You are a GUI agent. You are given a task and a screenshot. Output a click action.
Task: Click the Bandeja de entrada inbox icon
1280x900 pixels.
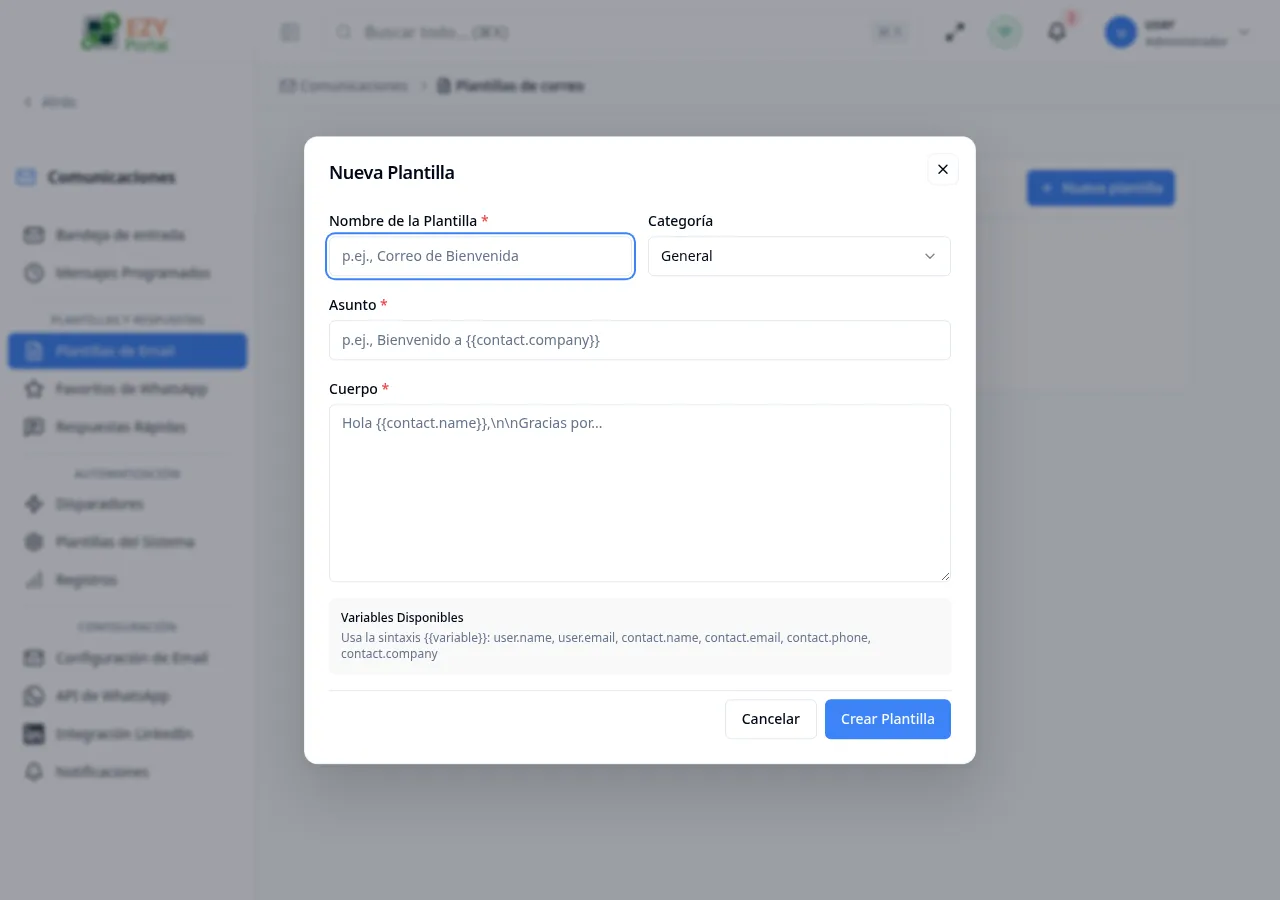(34, 235)
